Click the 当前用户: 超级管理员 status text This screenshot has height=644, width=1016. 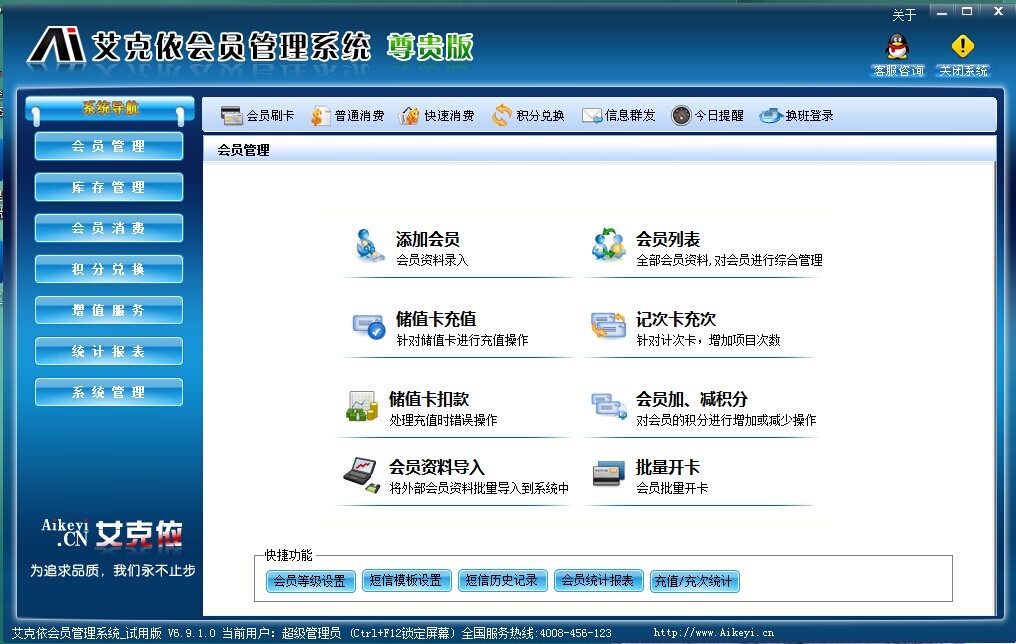(x=281, y=633)
